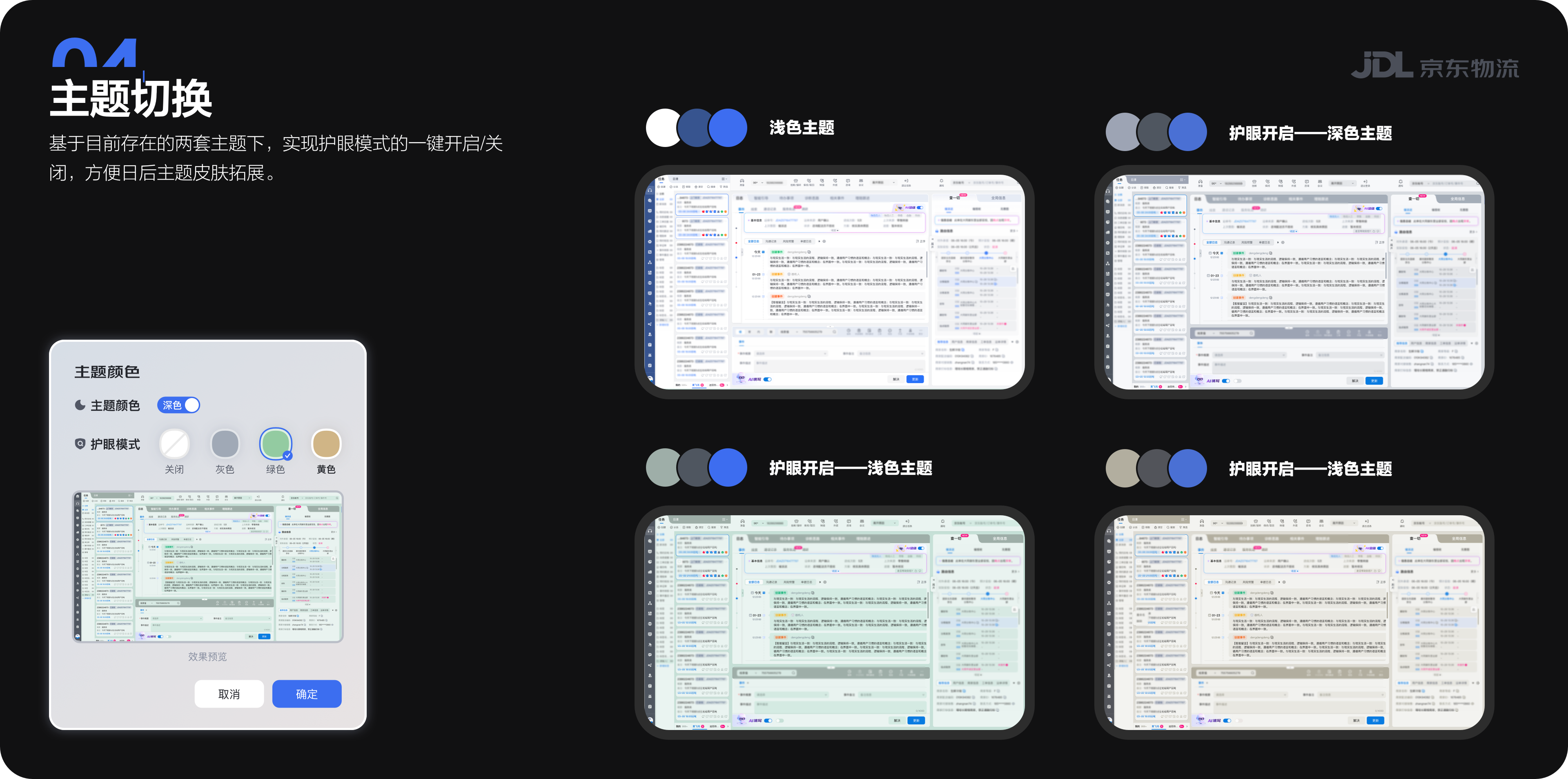Click the shield icon beside 护眼模式

[80, 444]
